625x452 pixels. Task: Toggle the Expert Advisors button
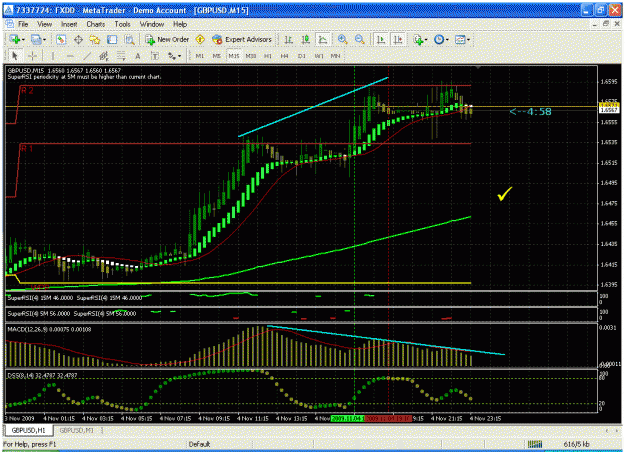(x=242, y=39)
